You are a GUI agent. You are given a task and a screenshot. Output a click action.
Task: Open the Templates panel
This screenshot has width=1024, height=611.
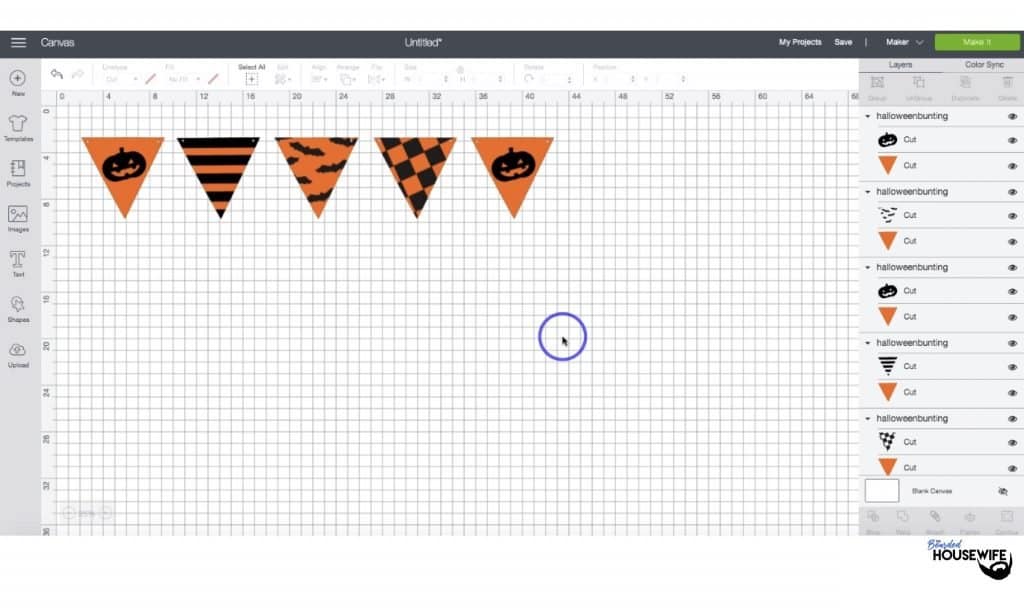pyautogui.click(x=18, y=124)
